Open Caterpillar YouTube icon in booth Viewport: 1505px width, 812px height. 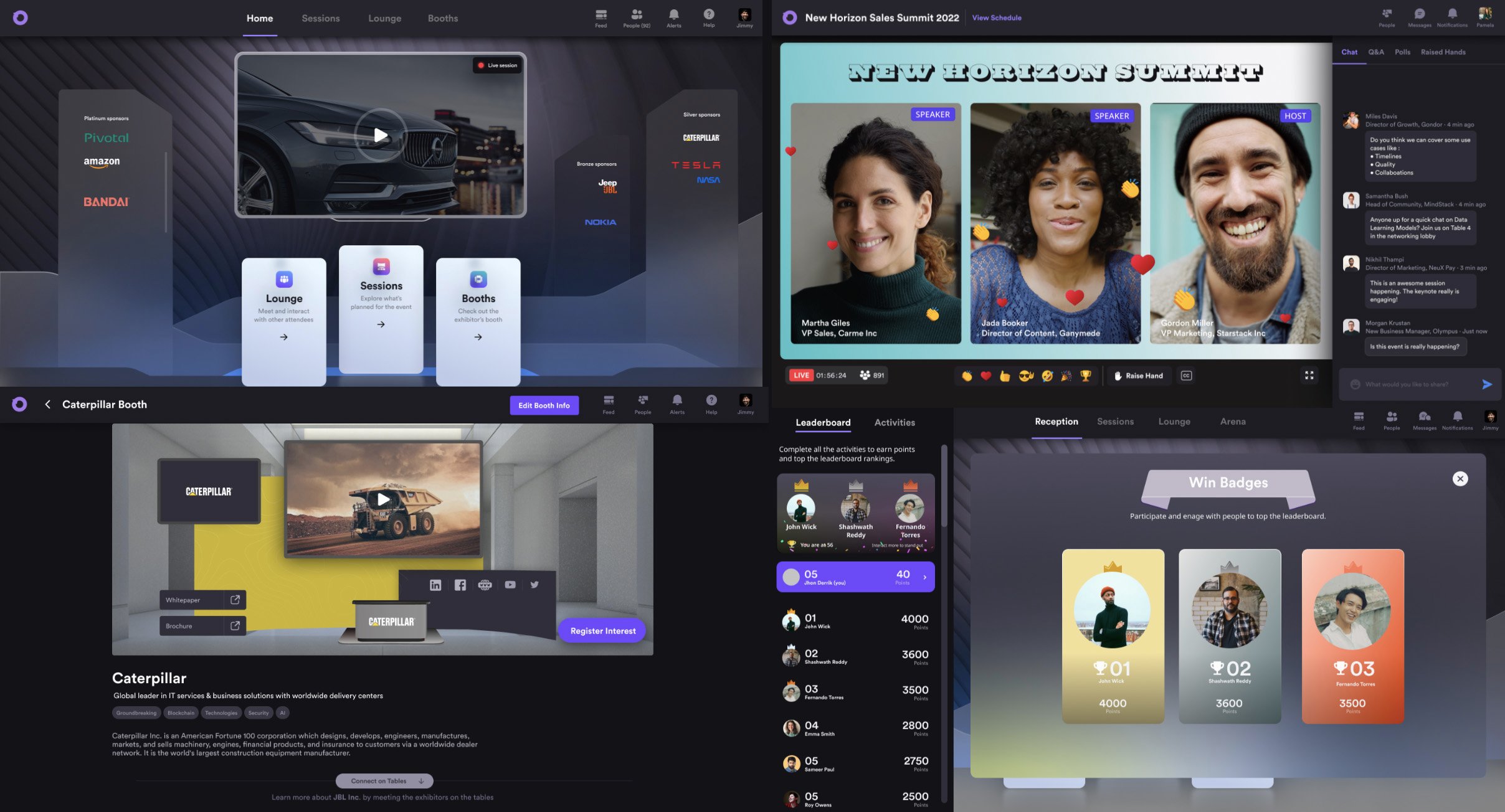point(510,585)
